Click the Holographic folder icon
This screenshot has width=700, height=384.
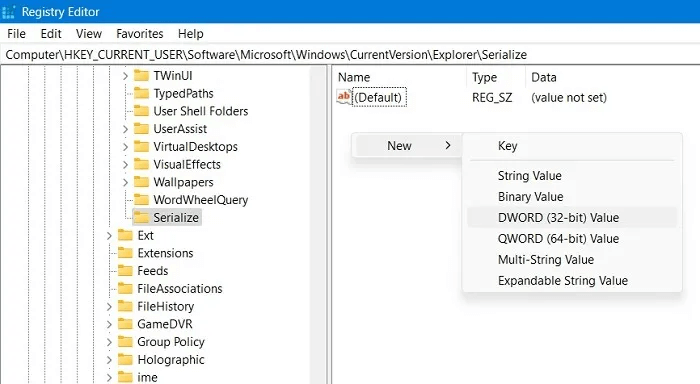point(125,359)
